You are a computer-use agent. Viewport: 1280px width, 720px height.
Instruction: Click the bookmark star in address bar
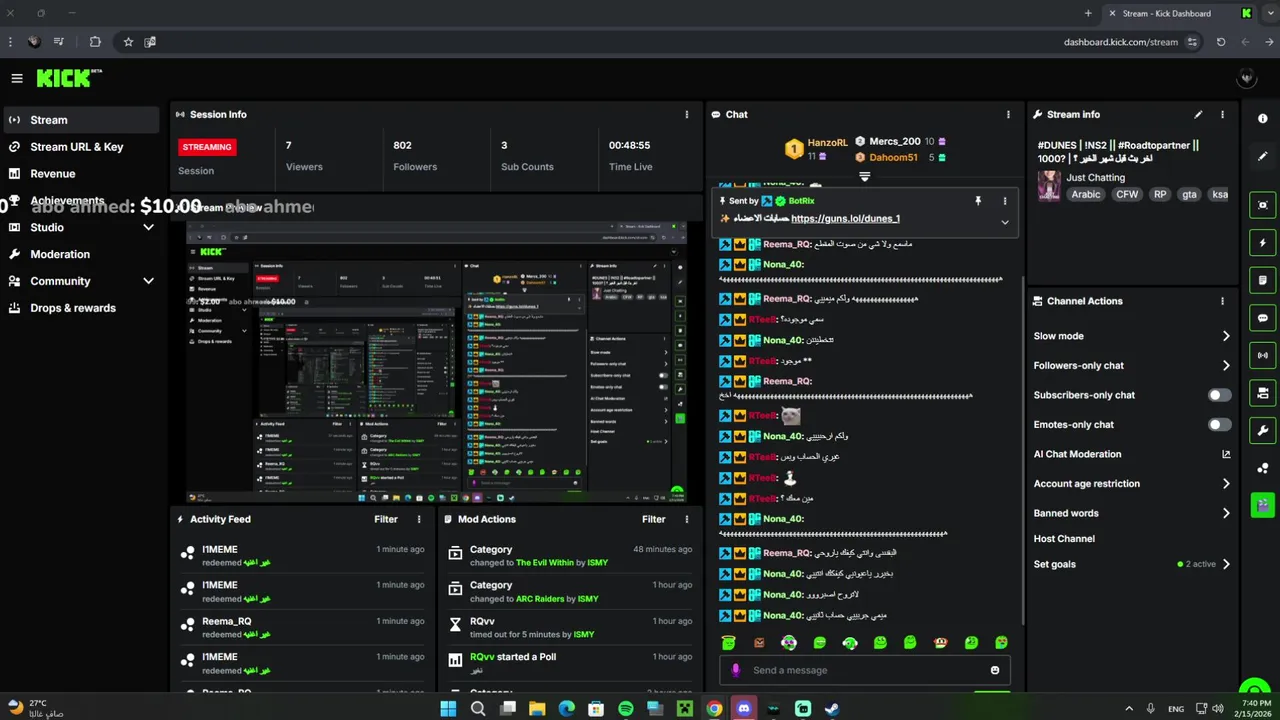(128, 42)
